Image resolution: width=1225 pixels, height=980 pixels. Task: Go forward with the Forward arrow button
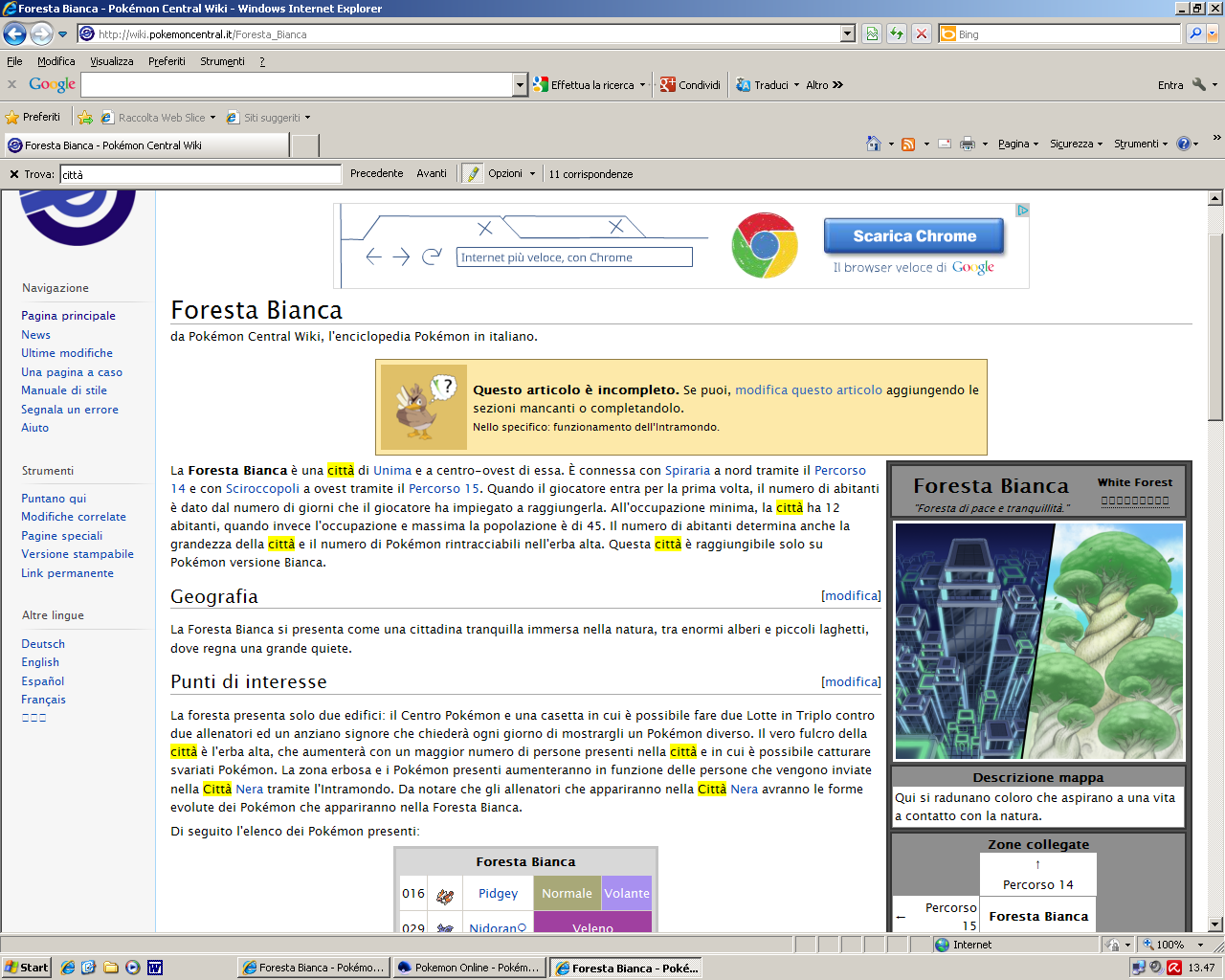pos(41,33)
